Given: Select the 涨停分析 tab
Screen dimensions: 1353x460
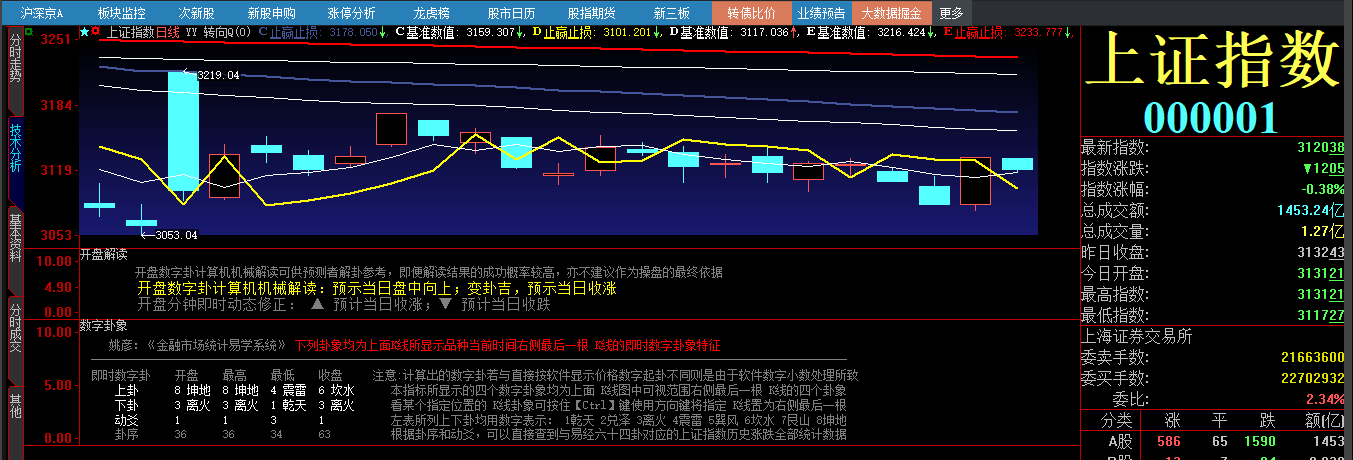Looking at the screenshot, I should [x=351, y=13].
